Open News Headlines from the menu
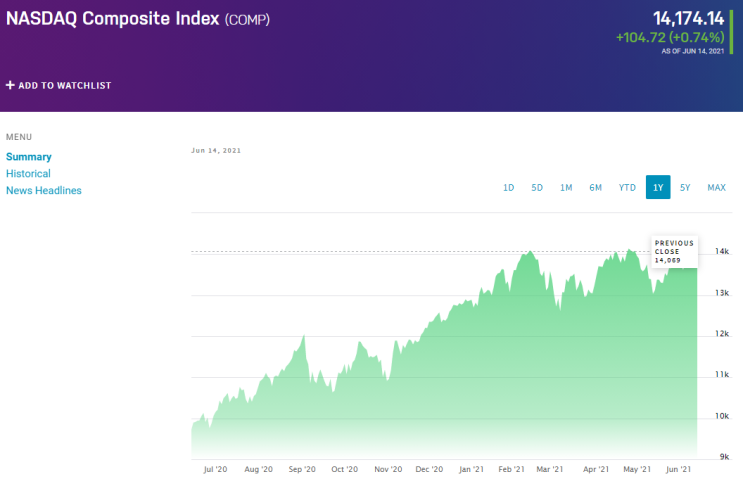 [x=44, y=190]
